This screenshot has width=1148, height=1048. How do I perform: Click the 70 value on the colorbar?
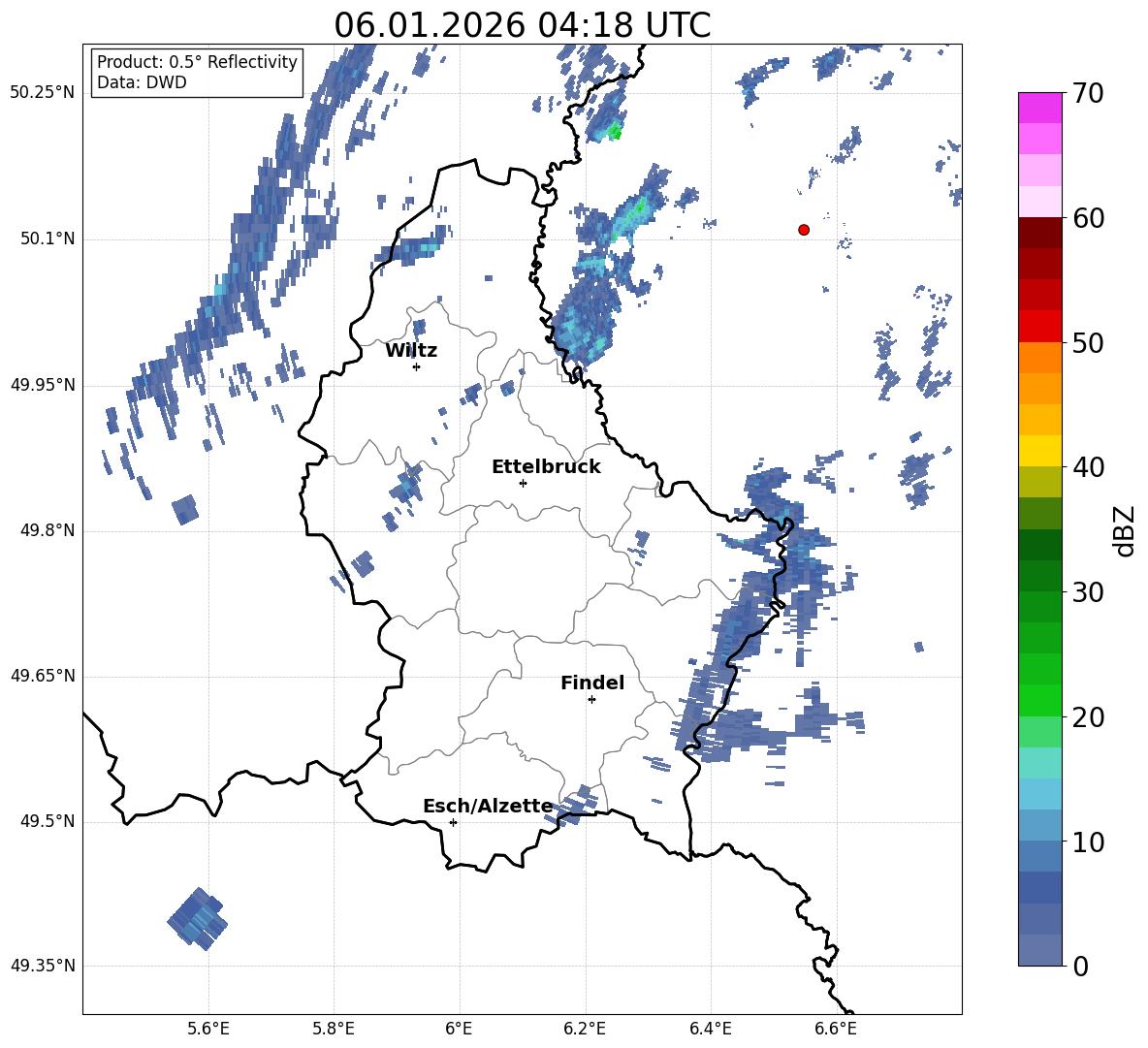1088,93
